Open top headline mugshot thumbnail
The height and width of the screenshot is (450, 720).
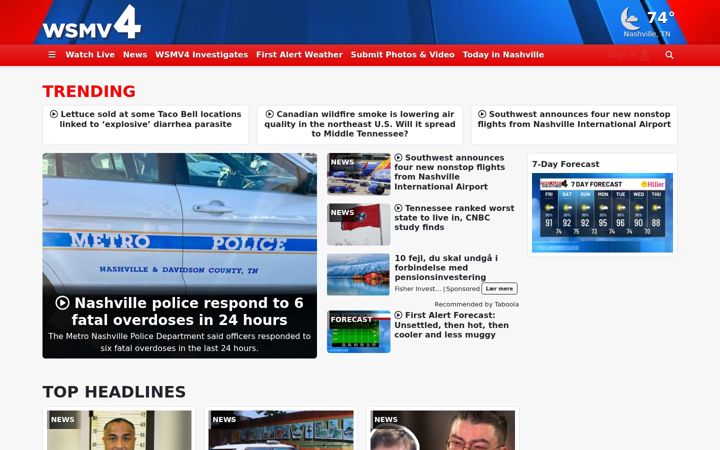click(x=119, y=430)
